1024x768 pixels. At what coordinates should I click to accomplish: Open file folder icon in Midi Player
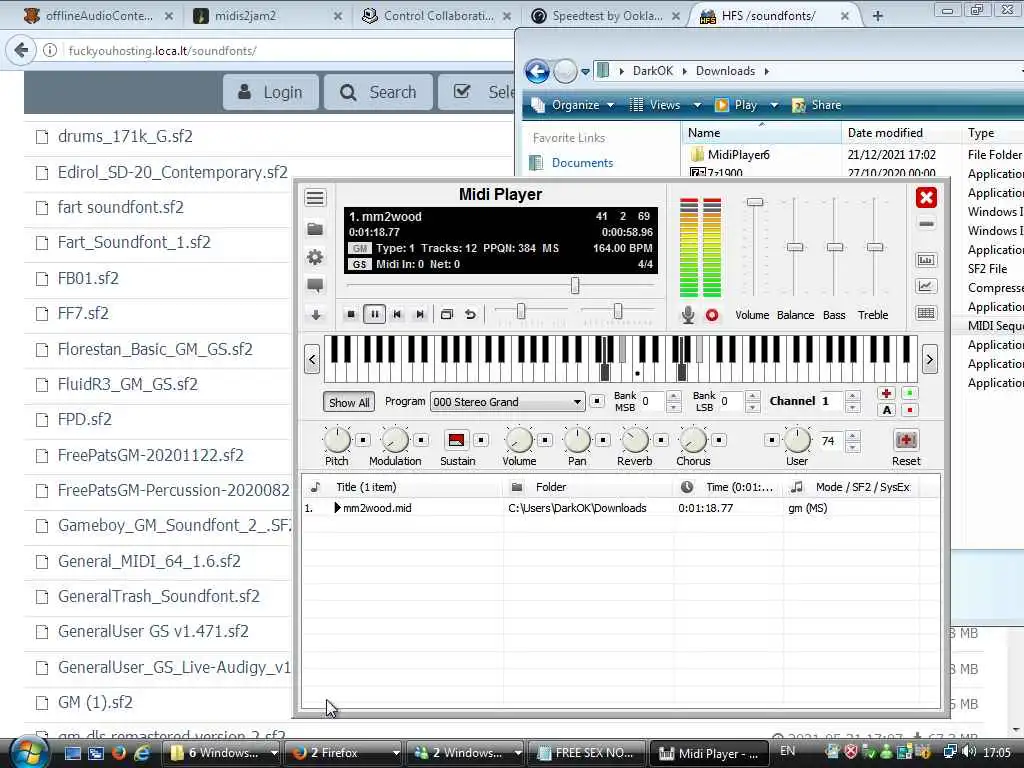(315, 229)
